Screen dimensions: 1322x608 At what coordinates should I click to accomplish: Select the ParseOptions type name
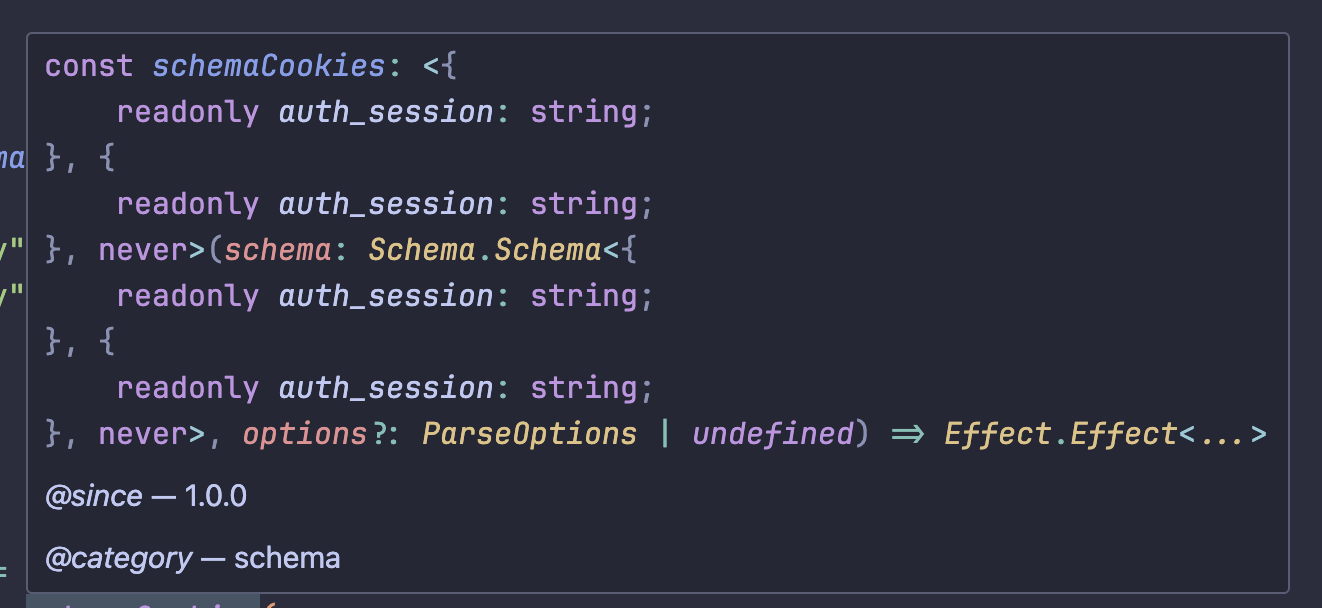[x=529, y=434]
